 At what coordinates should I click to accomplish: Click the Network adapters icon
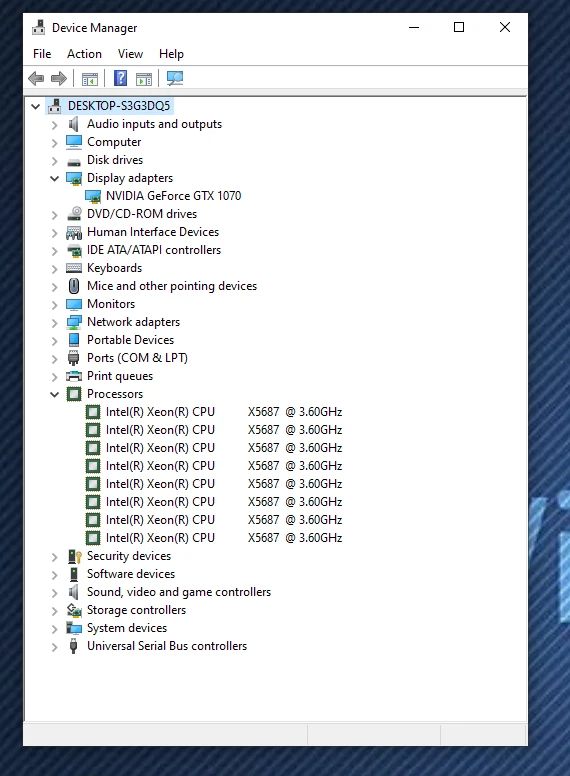point(74,322)
